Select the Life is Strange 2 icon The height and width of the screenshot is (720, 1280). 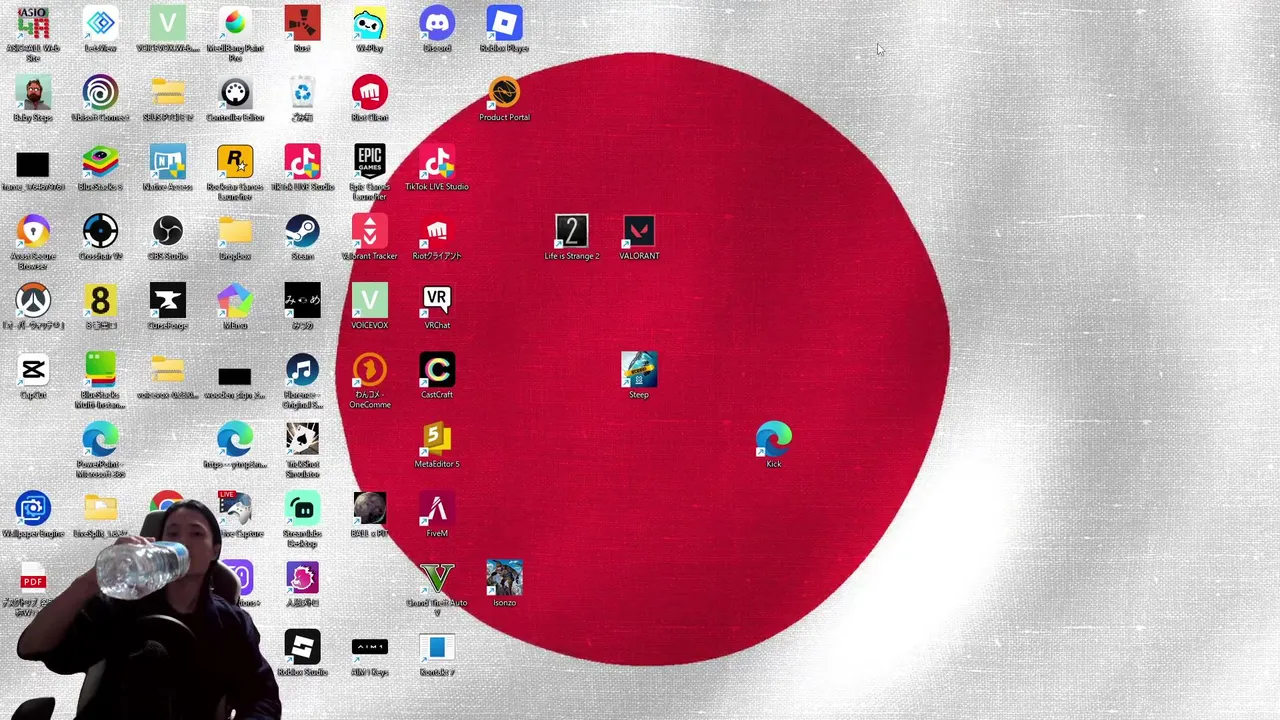[x=571, y=232]
